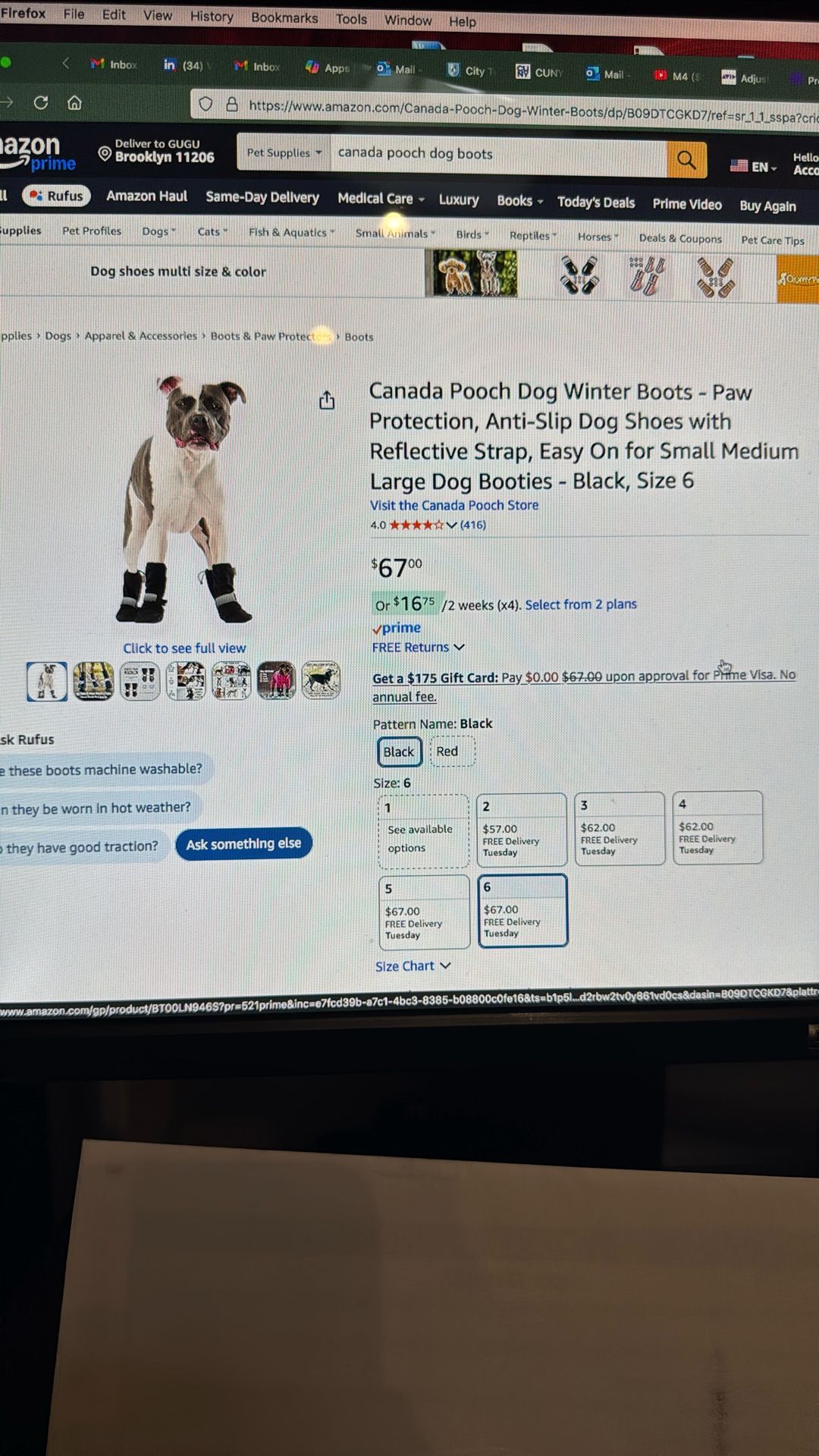Click the share icon beside product image
This screenshot has height=1456, width=819.
coord(327,400)
